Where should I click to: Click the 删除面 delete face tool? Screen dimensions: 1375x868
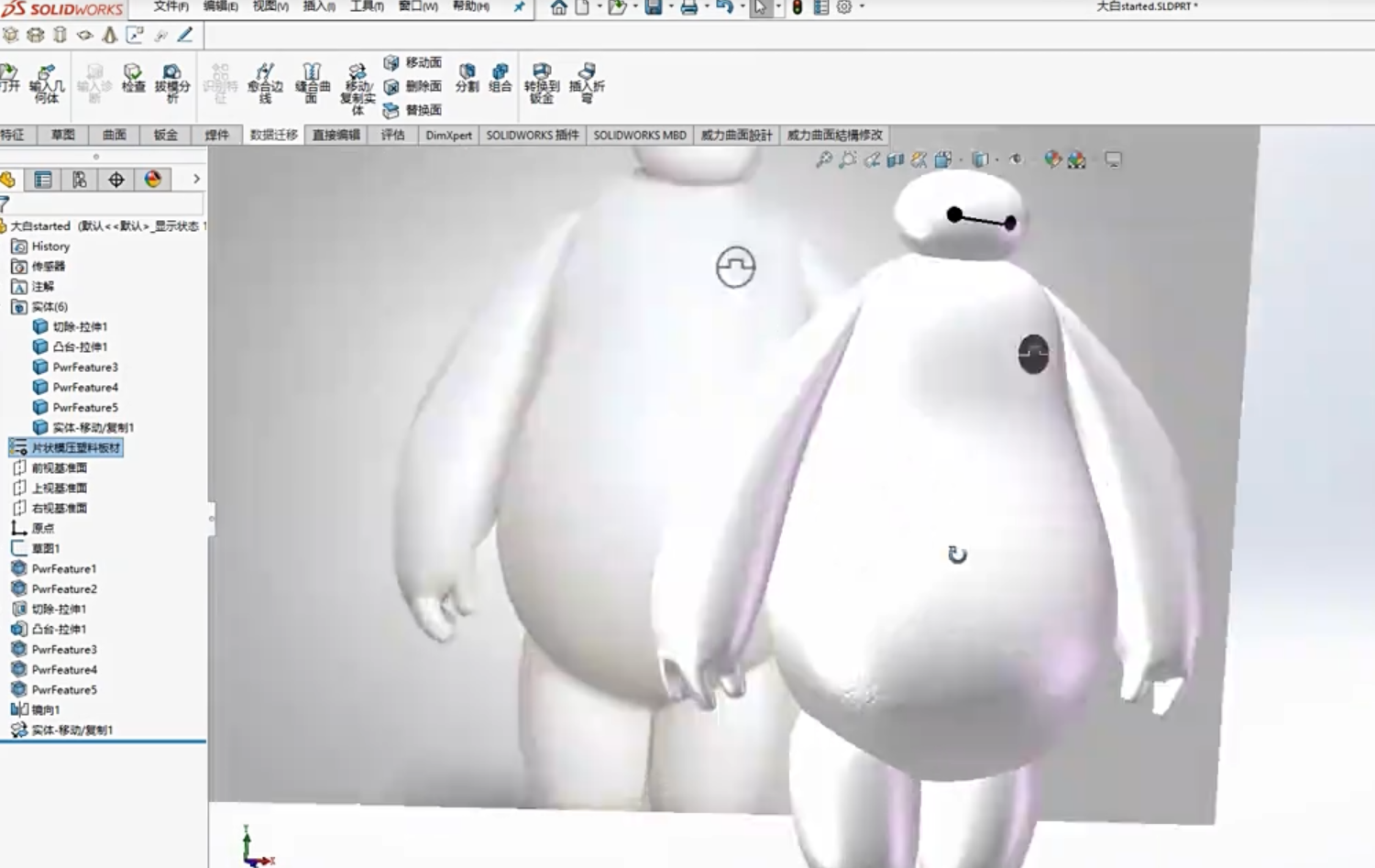pyautogui.click(x=412, y=86)
